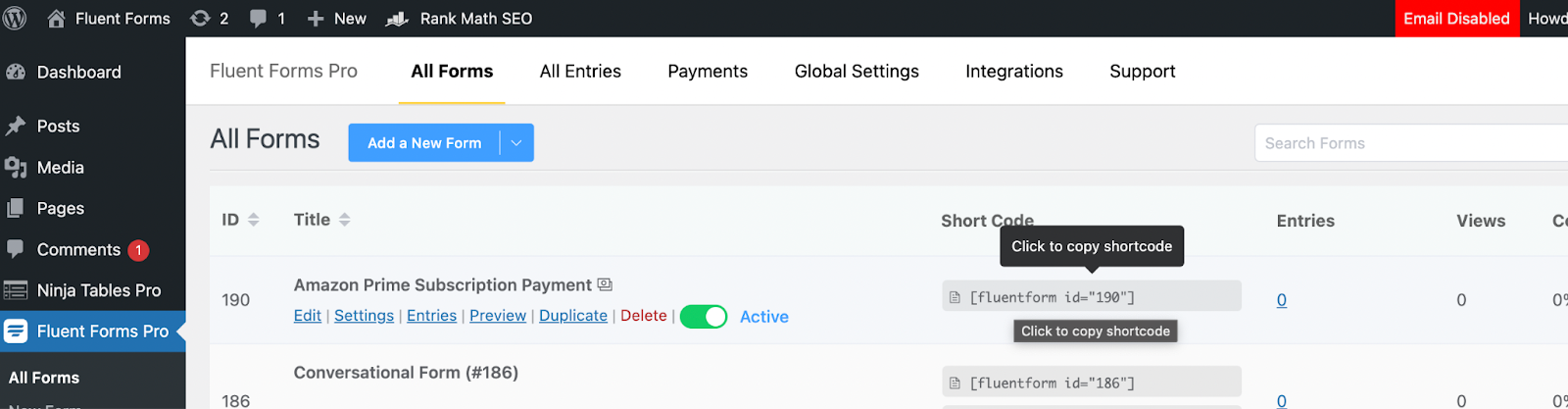Click in the Search Forms input field

pyautogui.click(x=1411, y=143)
